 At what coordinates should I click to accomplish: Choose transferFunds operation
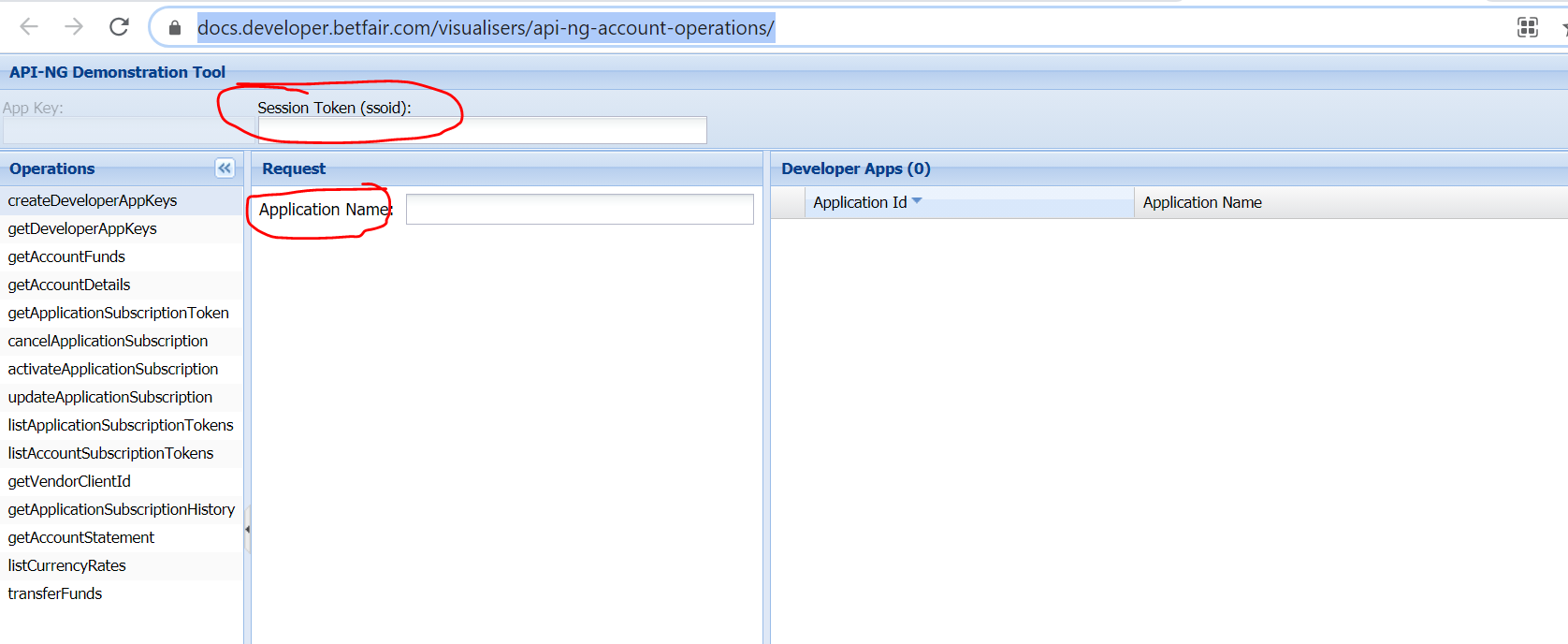122,593
